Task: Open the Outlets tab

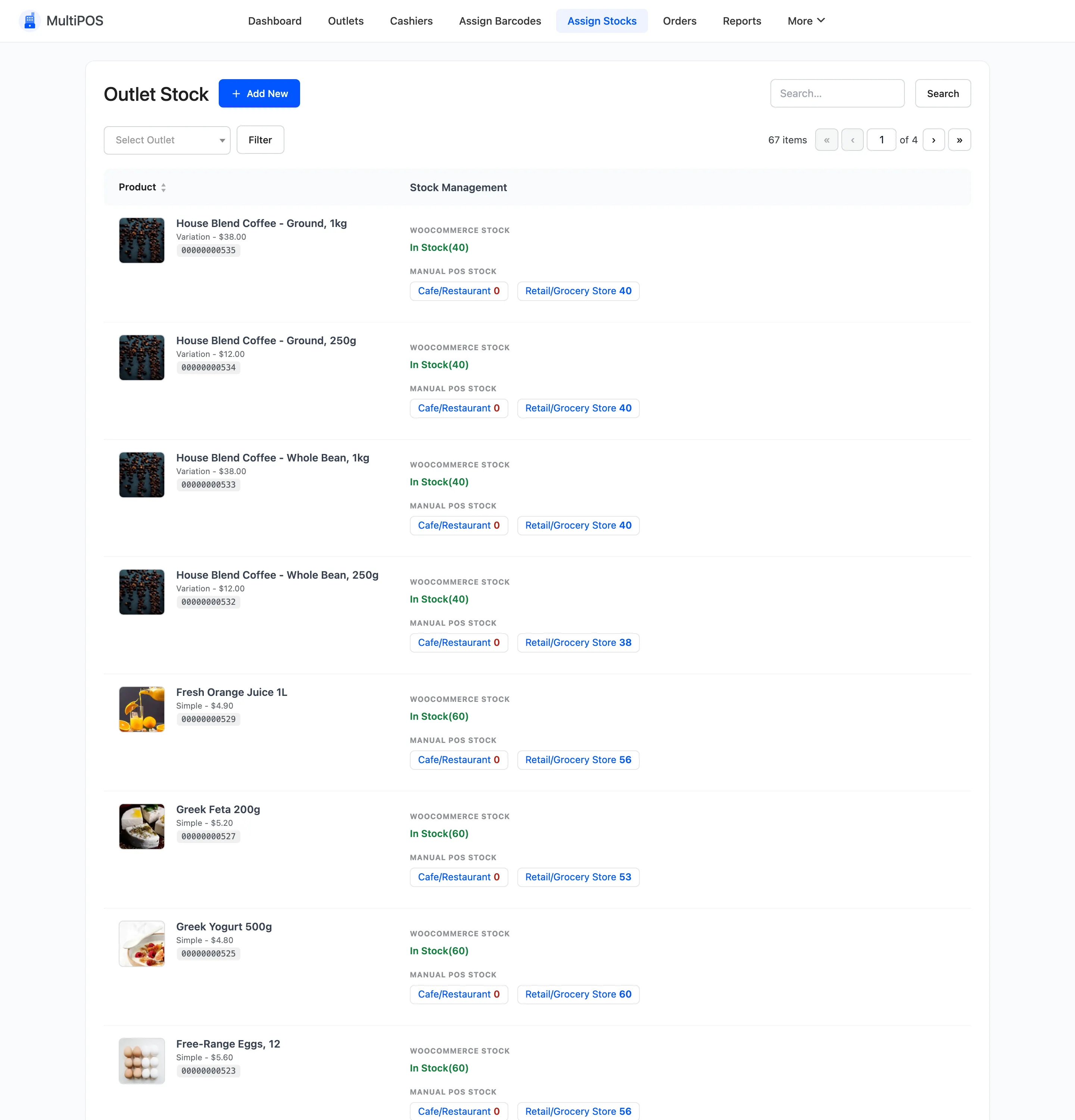Action: tap(346, 21)
